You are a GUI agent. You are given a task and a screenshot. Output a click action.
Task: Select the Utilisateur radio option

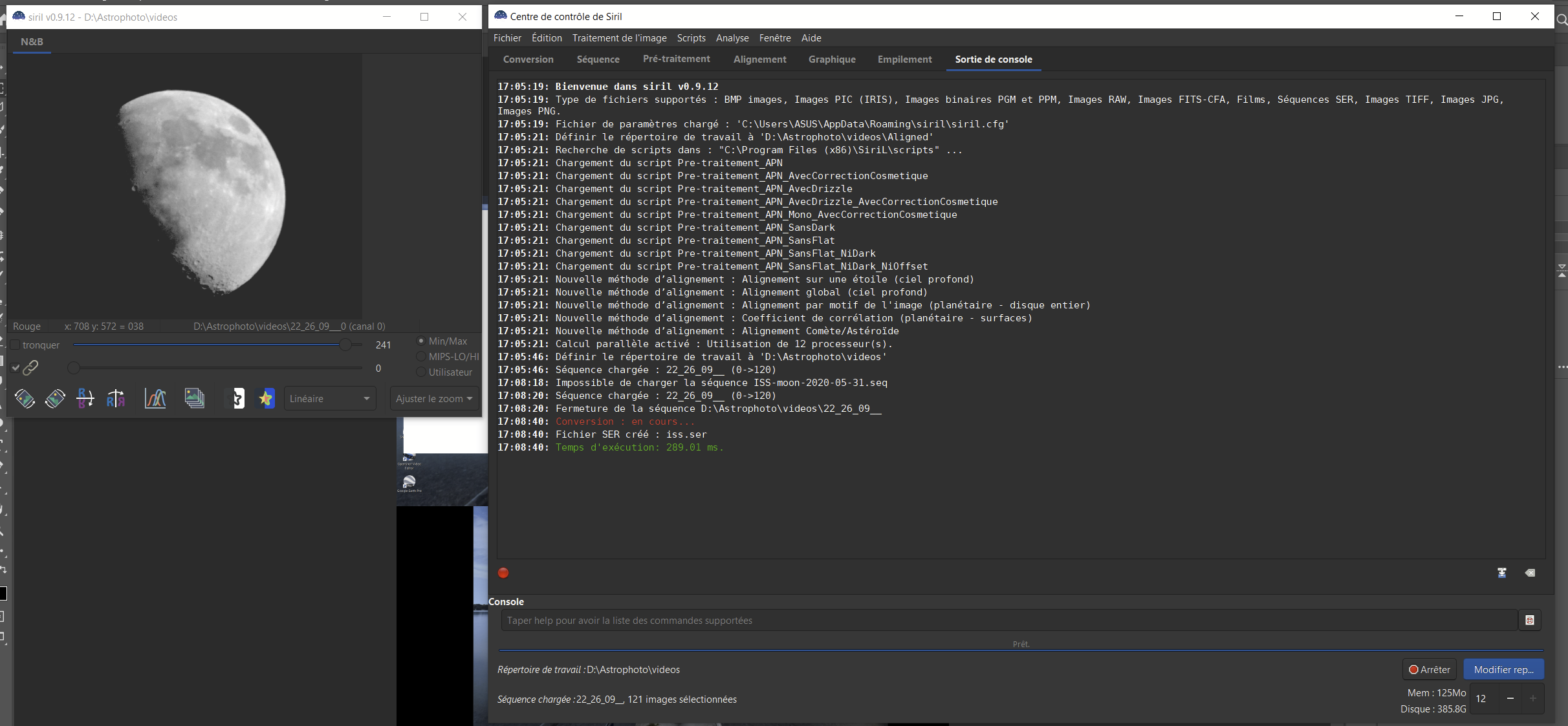coord(421,372)
